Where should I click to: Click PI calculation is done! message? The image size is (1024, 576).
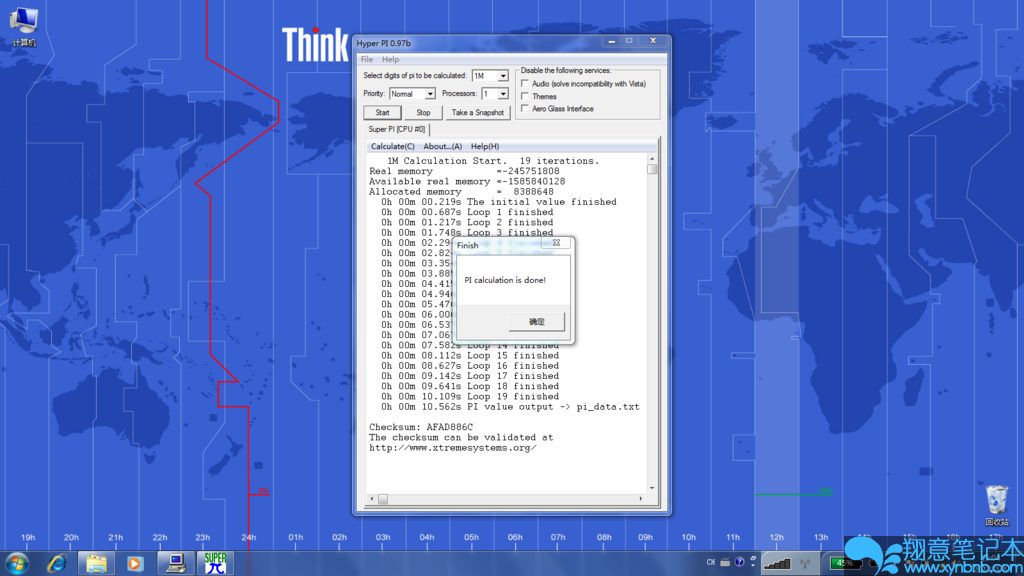click(505, 280)
